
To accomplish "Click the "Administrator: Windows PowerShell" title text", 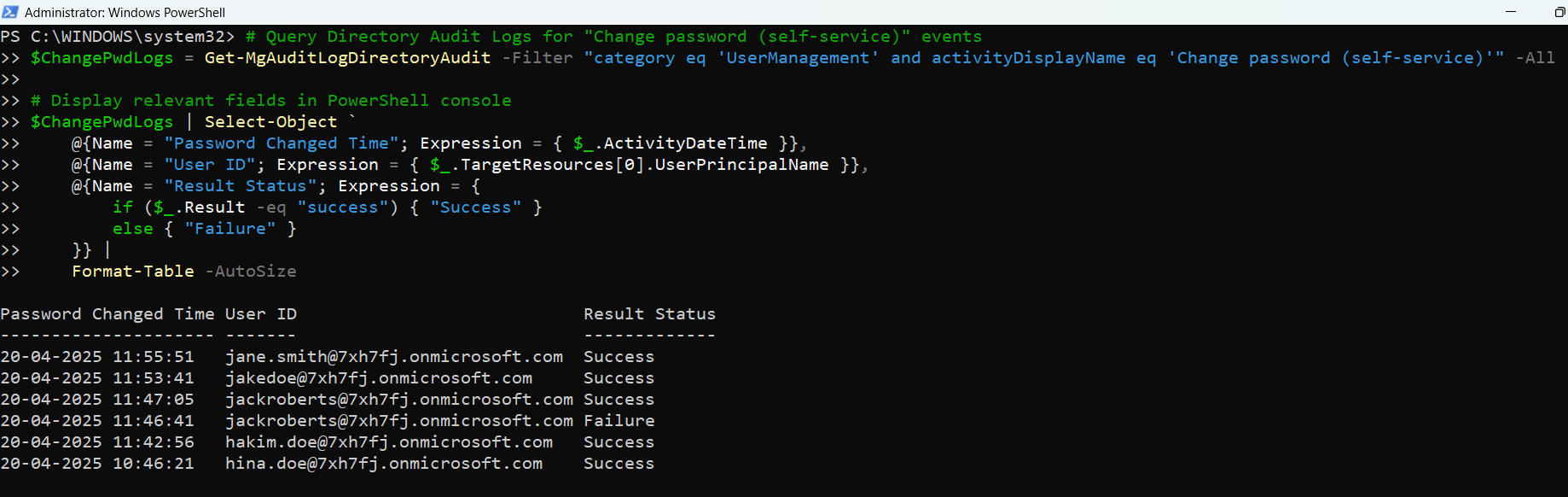I will 125,12.
